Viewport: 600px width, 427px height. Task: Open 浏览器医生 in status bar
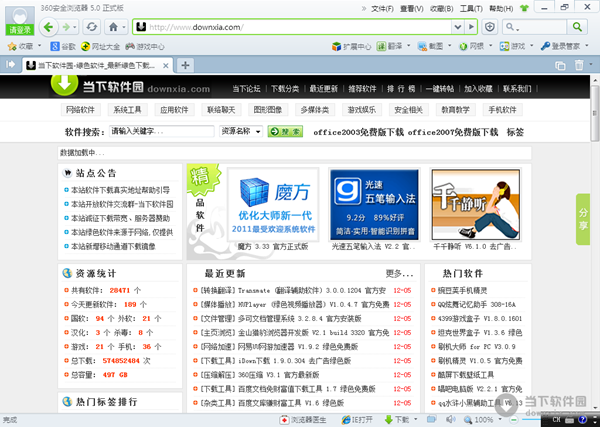point(303,420)
